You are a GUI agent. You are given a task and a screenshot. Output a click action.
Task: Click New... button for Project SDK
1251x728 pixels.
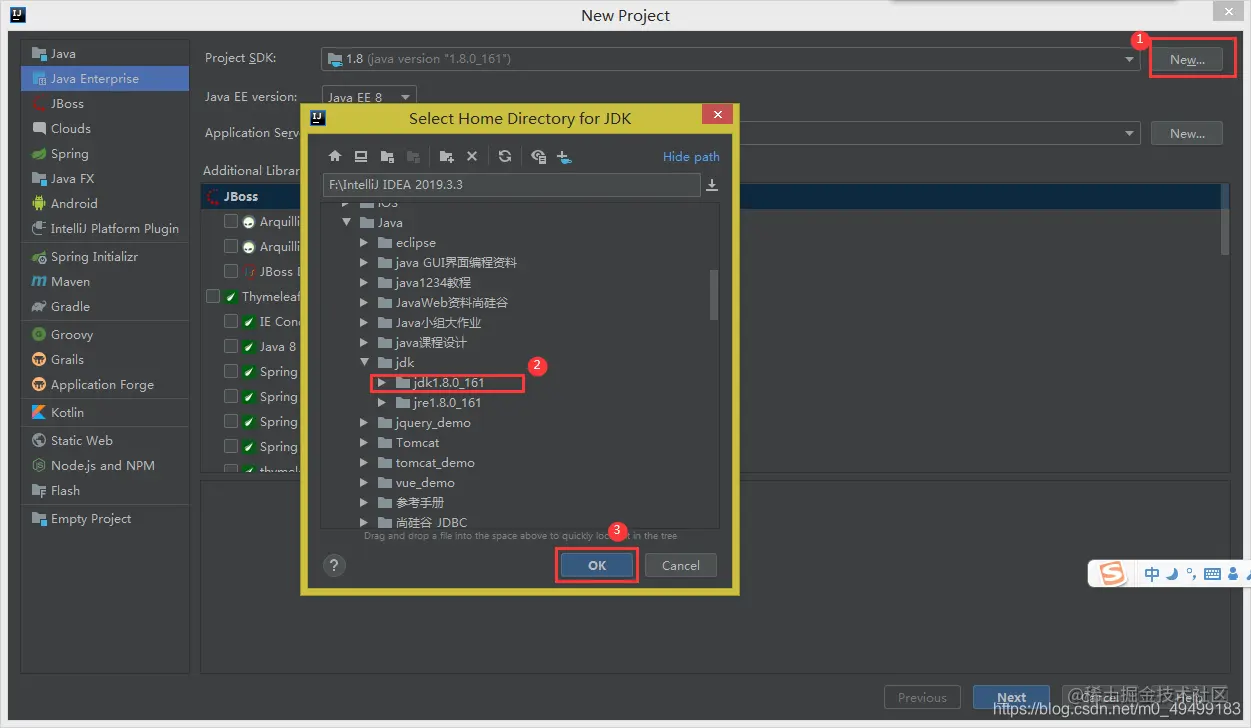click(x=1187, y=59)
